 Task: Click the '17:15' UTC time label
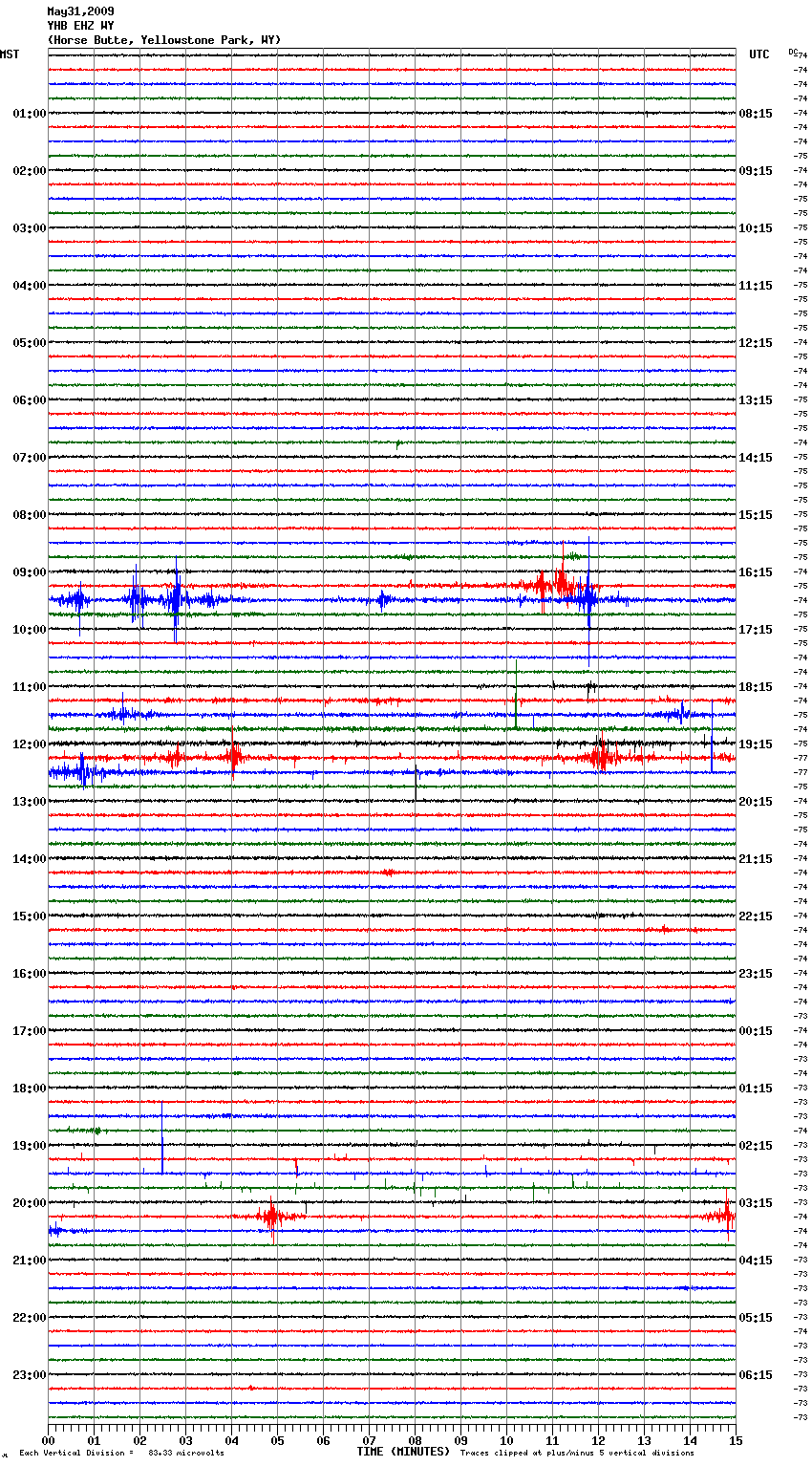tap(756, 630)
